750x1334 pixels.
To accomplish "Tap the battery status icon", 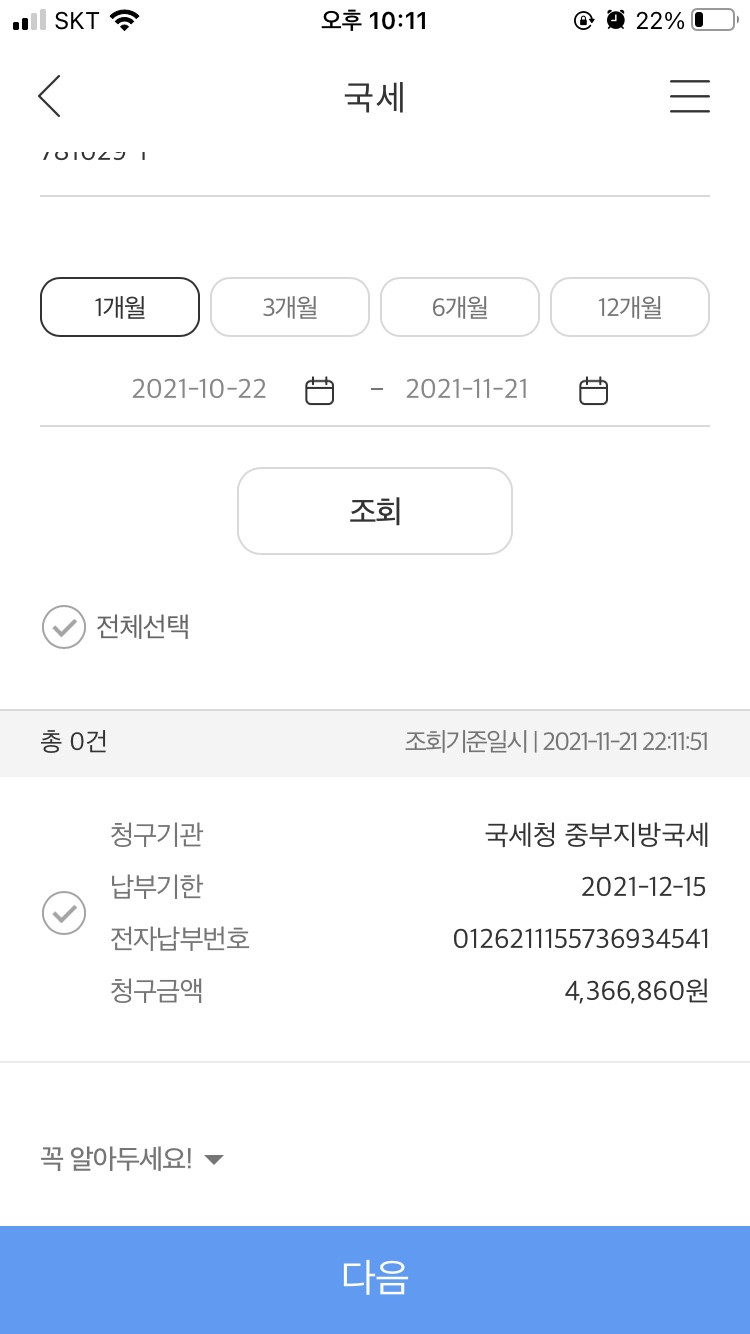I will click(714, 20).
